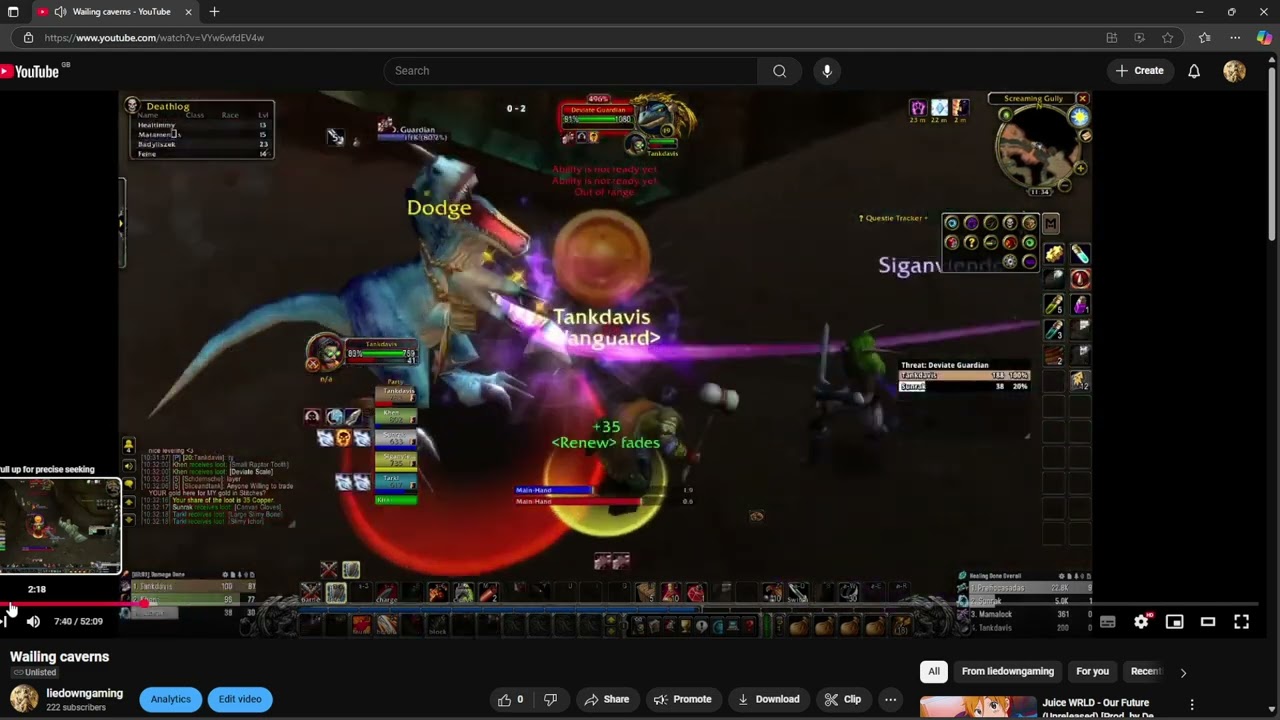Viewport: 1280px width, 720px height.
Task: Toggle subtitles/closed captions
Action: click(1108, 622)
